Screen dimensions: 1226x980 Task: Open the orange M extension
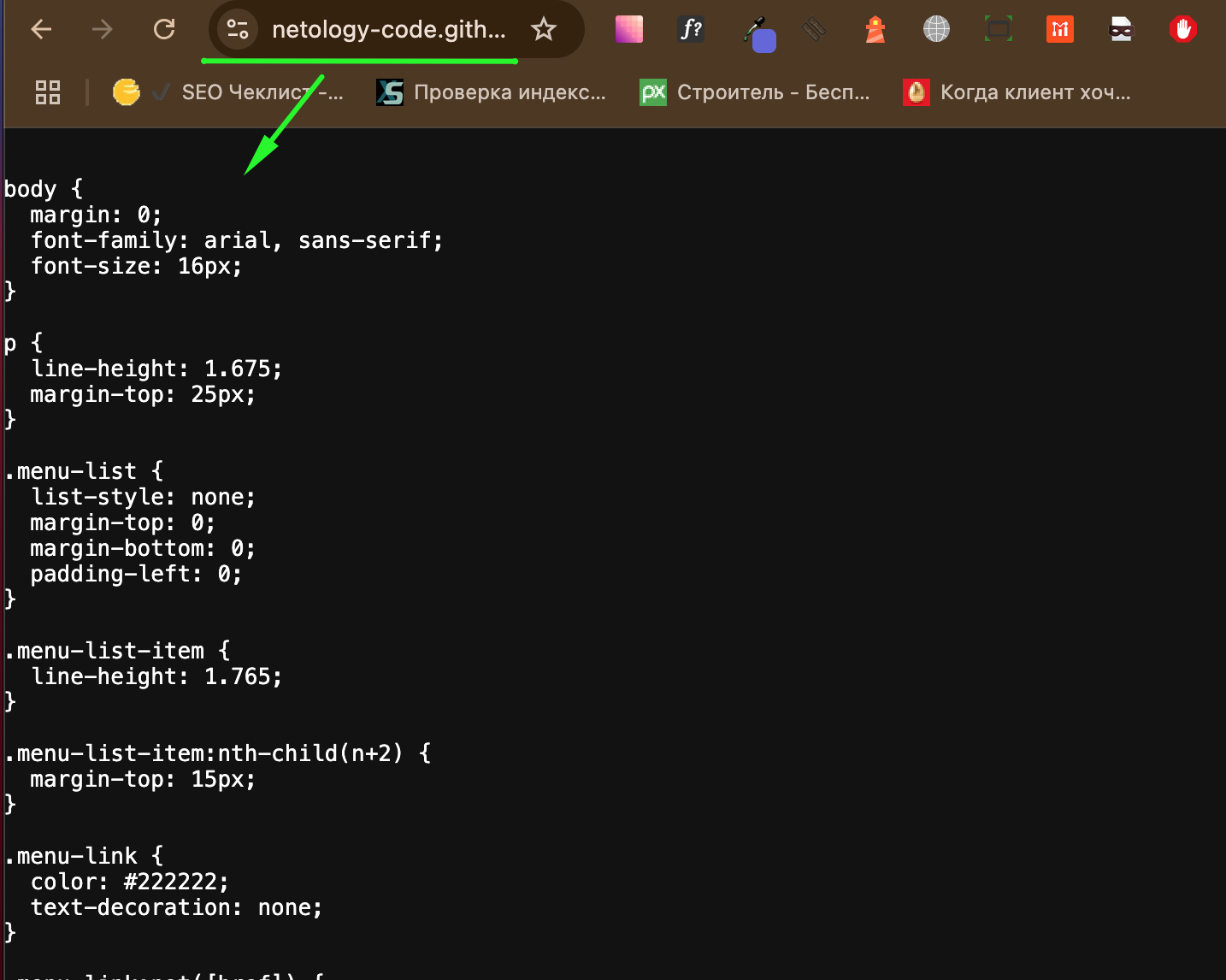click(1060, 30)
